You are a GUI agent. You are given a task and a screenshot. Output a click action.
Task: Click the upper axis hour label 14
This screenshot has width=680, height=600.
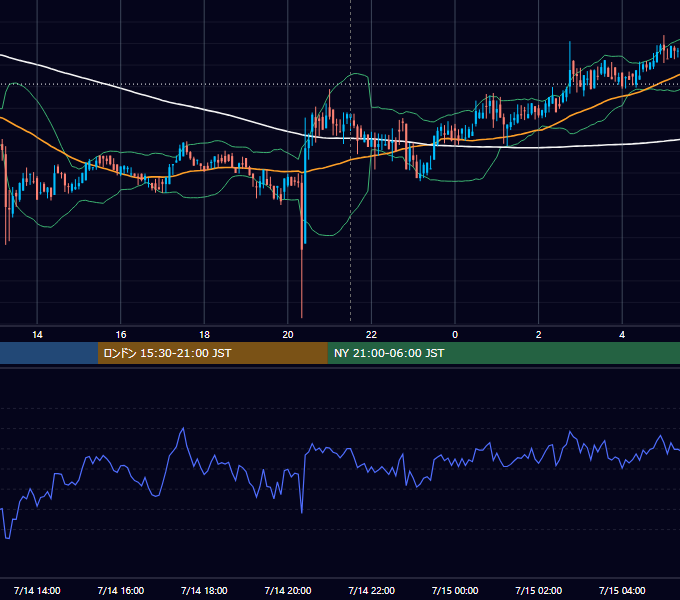37,335
